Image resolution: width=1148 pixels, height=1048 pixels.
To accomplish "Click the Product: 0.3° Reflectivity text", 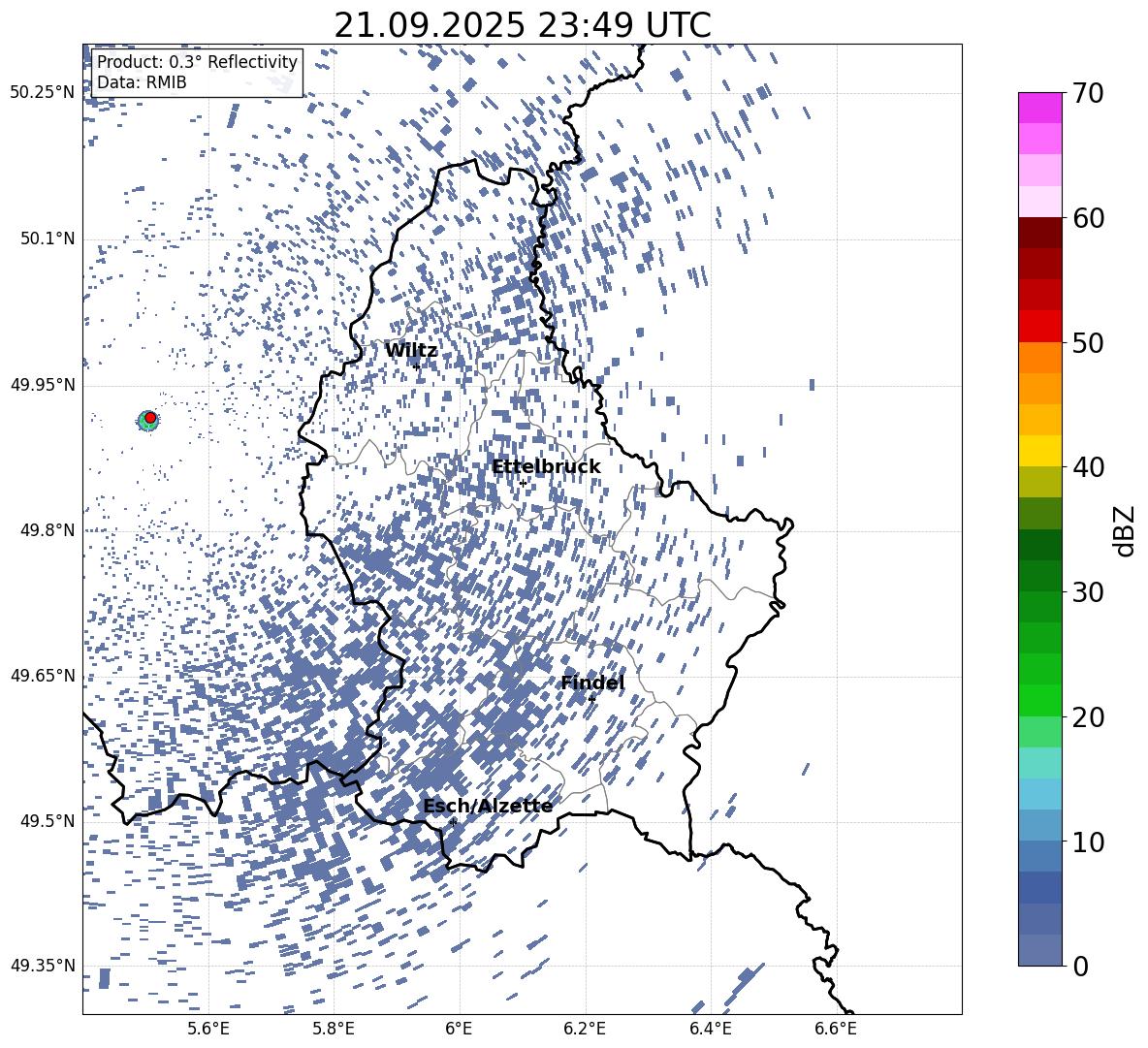I will click(x=197, y=61).
